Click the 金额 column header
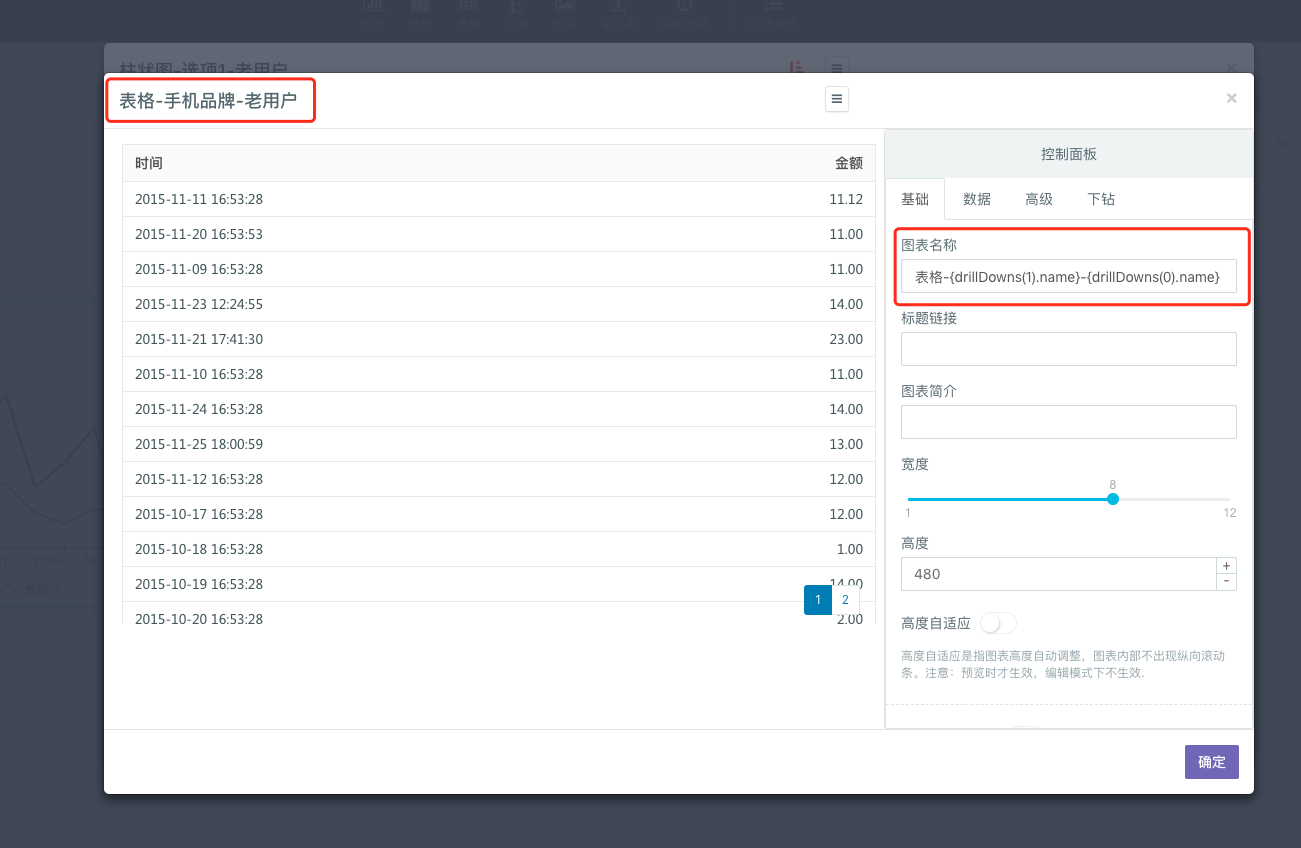This screenshot has width=1301, height=848. click(849, 163)
